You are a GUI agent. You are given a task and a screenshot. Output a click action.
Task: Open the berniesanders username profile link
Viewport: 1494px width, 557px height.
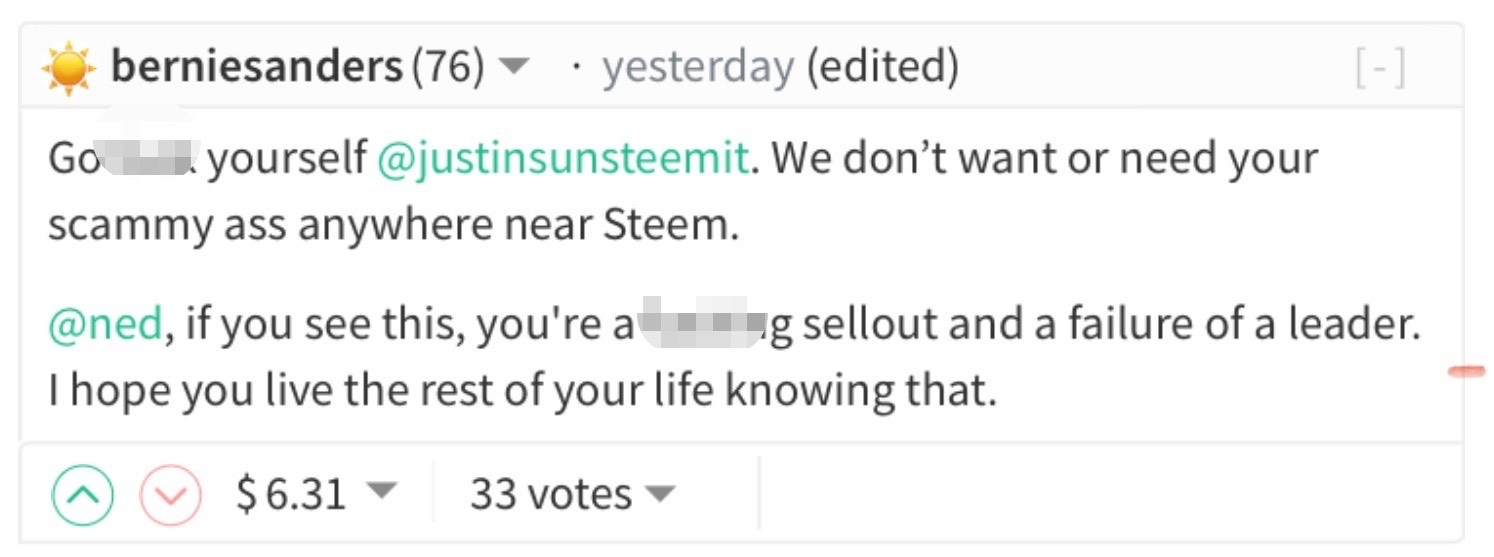coord(256,67)
